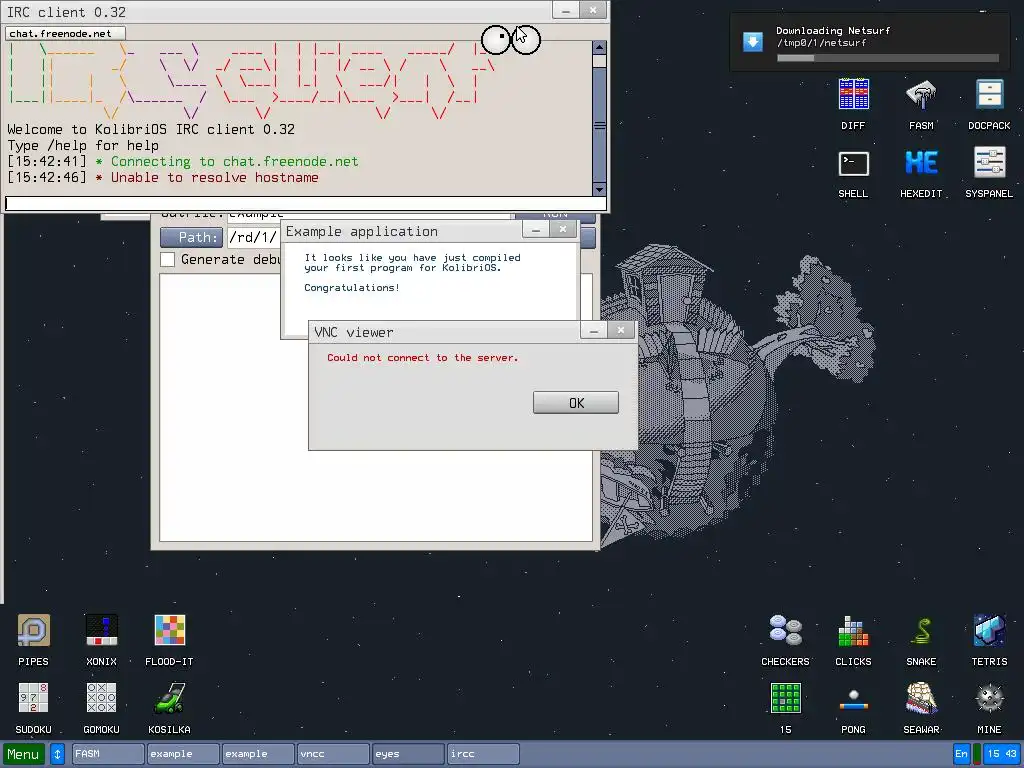Click the En keyboard layout indicator
The height and width of the screenshot is (768, 1024).
pyautogui.click(x=961, y=754)
